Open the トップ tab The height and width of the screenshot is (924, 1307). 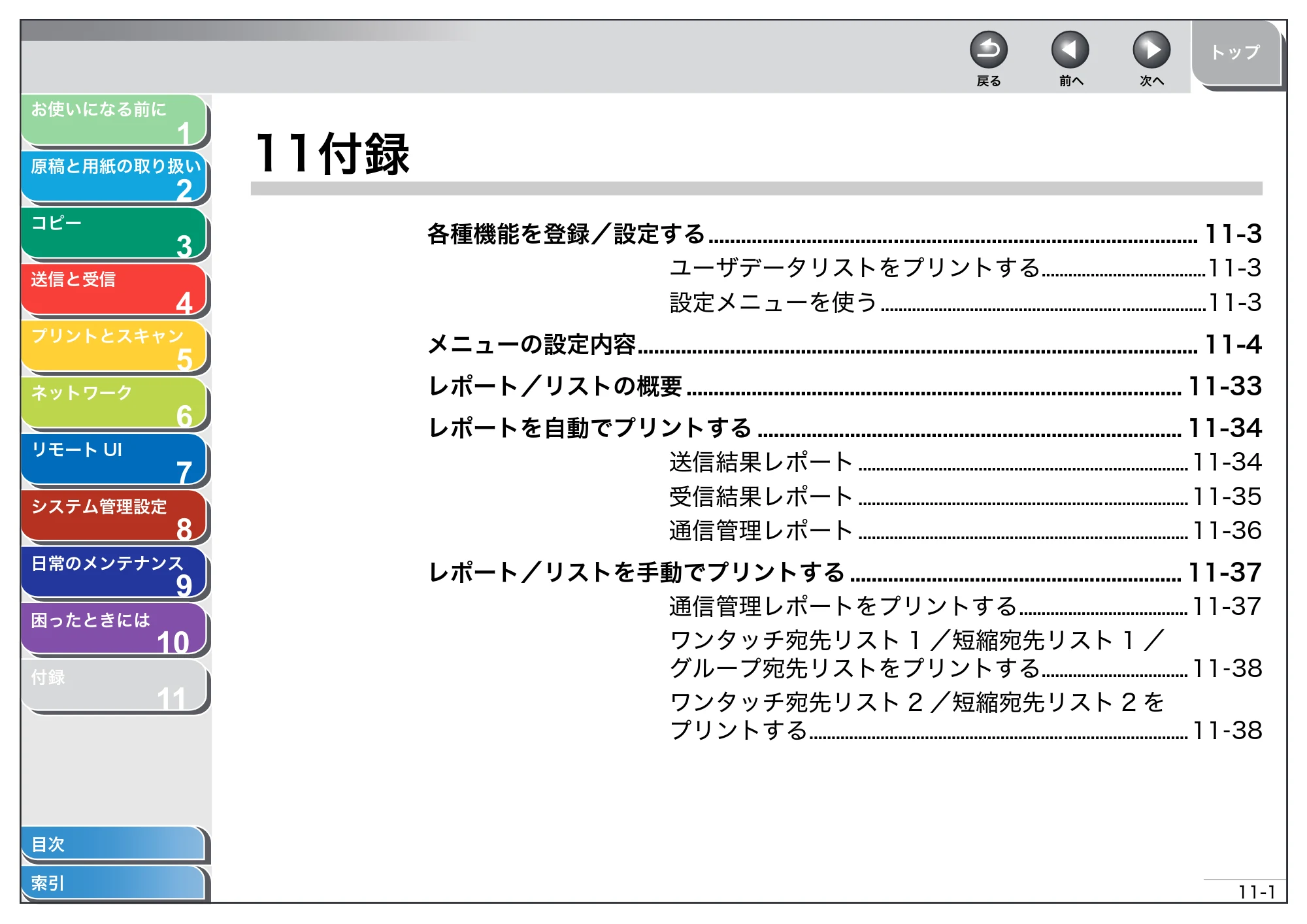point(1236,54)
